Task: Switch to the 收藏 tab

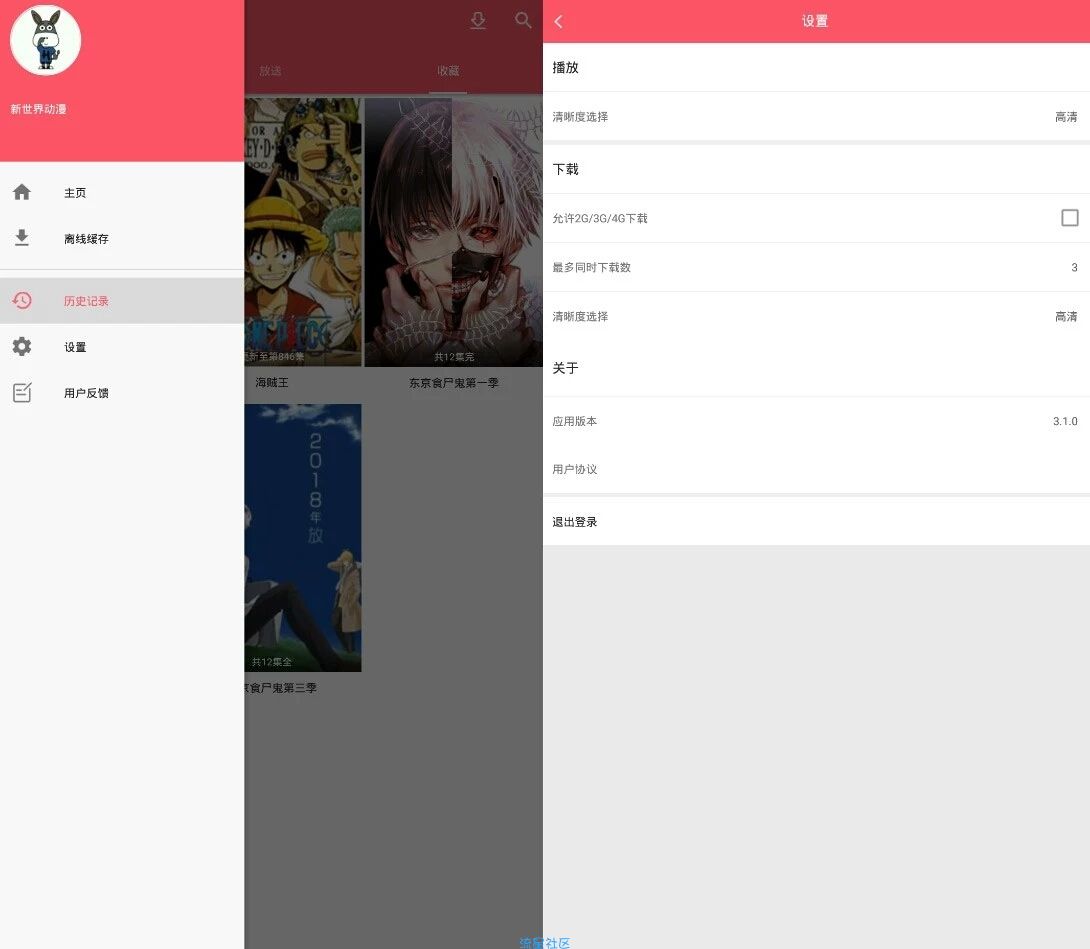Action: (x=448, y=71)
